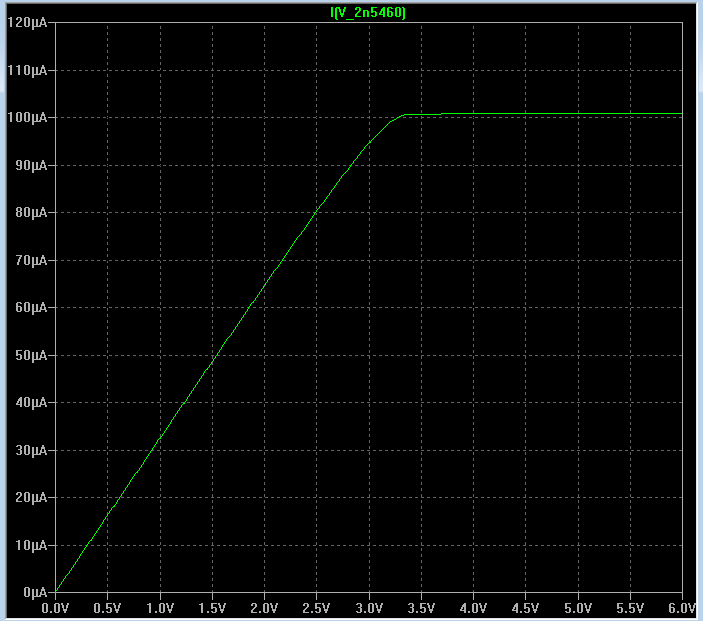The width and height of the screenshot is (703, 621).
Task: Click the 40µA vertical axis label
Action: [31, 402]
